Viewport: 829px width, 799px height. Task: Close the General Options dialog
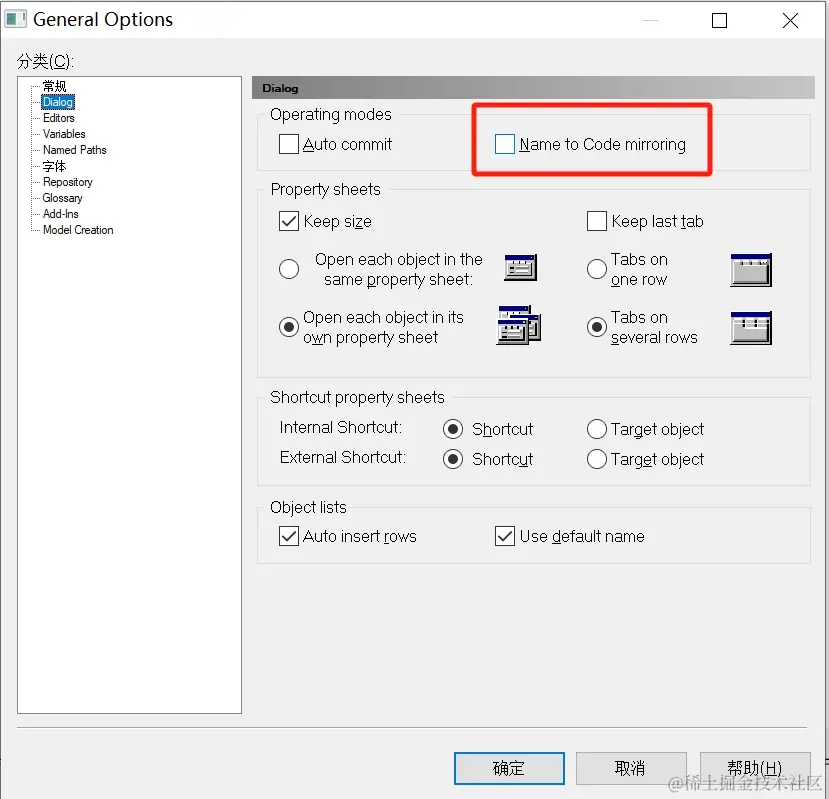pos(790,21)
